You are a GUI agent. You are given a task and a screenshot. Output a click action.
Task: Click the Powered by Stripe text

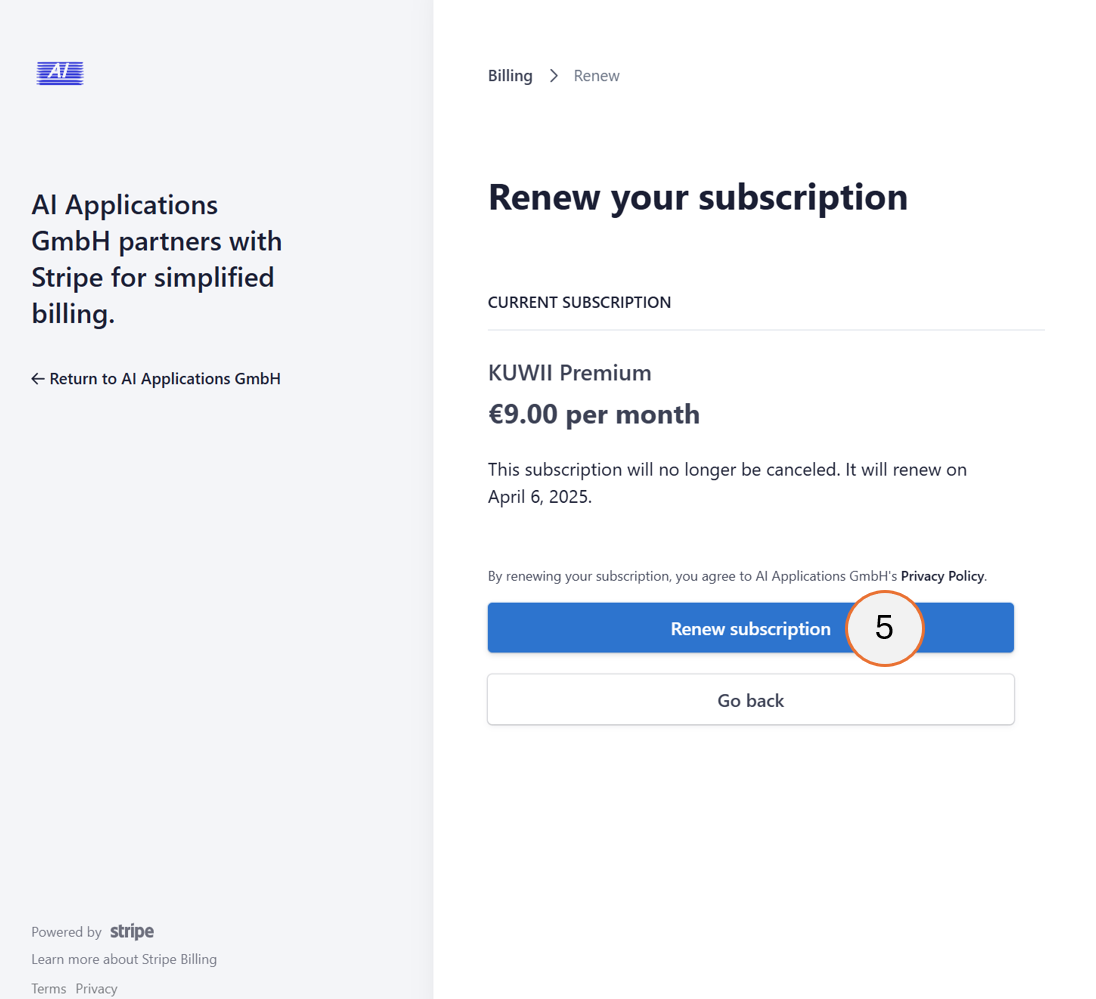pos(66,931)
